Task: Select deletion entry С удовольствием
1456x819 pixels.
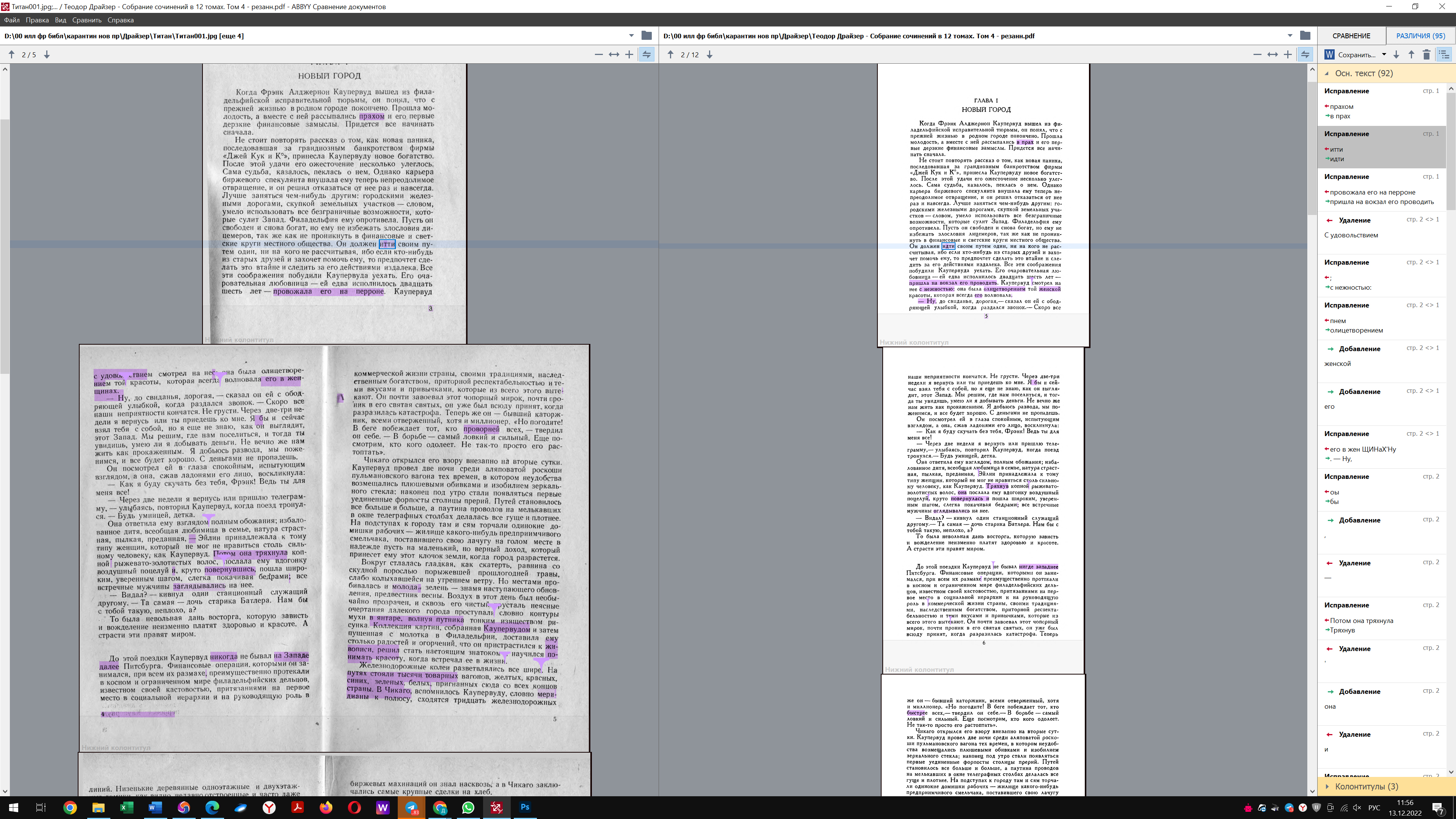Action: click(1381, 233)
